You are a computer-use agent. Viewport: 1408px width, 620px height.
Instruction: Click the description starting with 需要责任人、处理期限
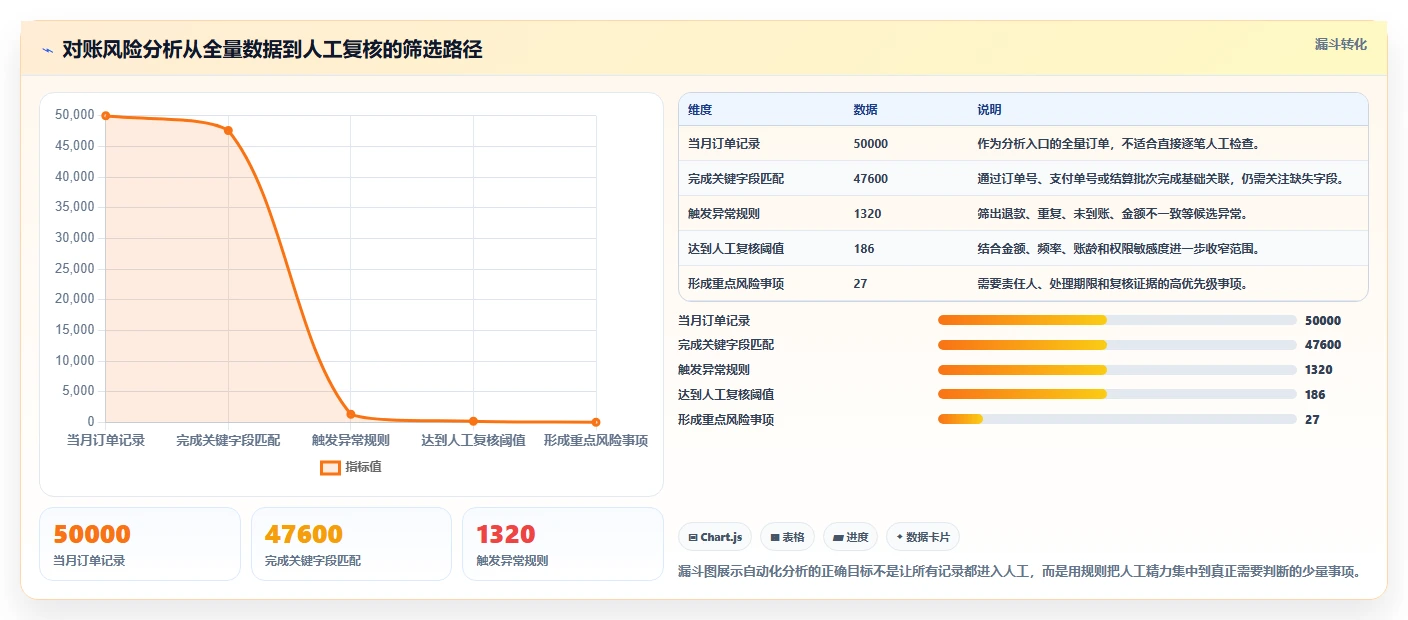pos(1113,284)
